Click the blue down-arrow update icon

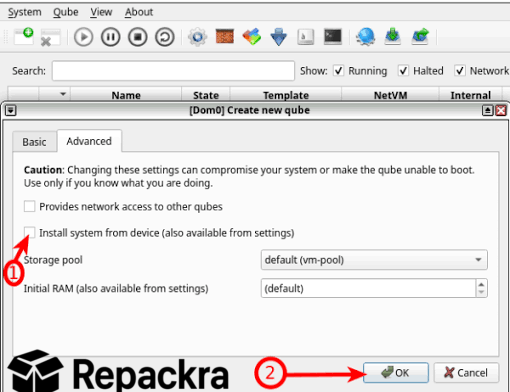tap(279, 37)
